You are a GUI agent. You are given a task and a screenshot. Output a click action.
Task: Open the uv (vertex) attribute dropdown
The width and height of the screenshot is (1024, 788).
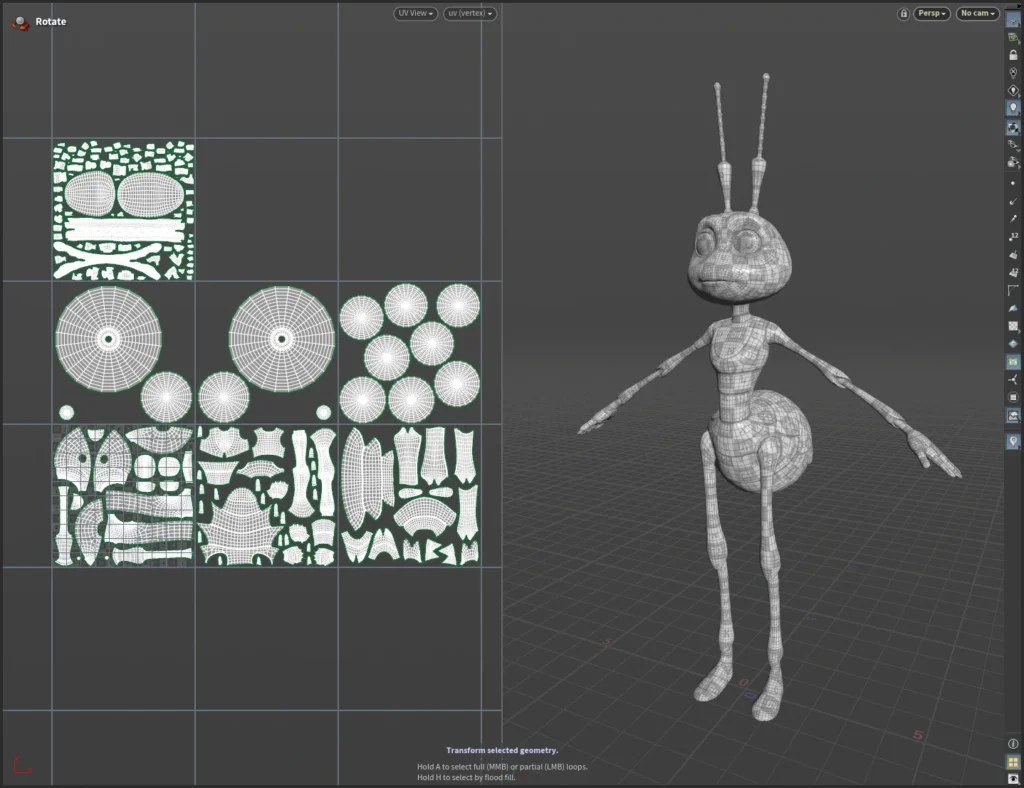click(470, 14)
